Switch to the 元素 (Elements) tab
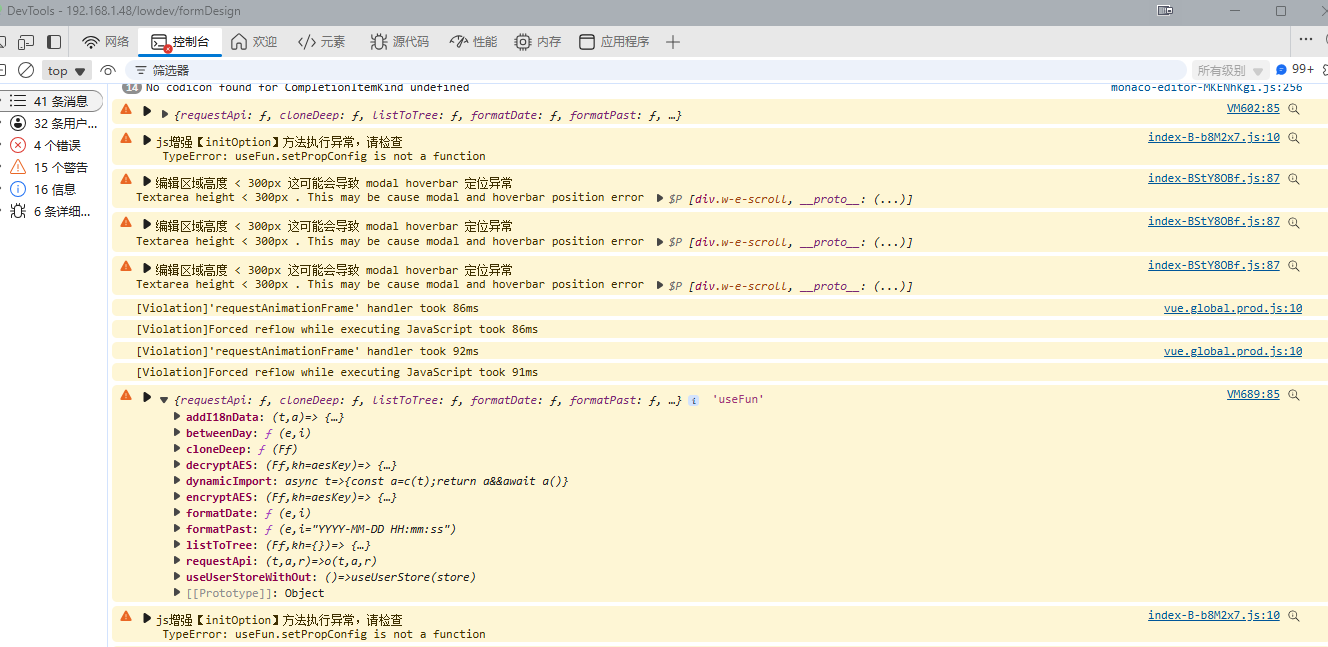This screenshot has height=647, width=1328. pyautogui.click(x=322, y=42)
